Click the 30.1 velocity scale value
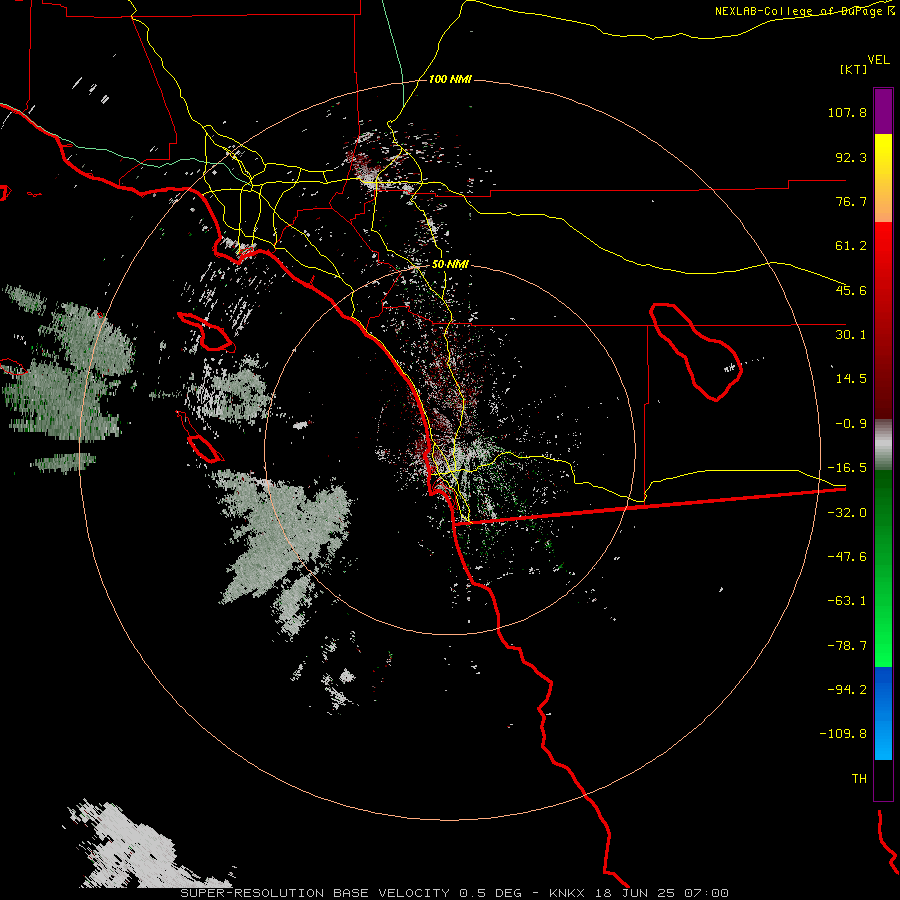Viewport: 900px width, 900px height. [x=851, y=335]
